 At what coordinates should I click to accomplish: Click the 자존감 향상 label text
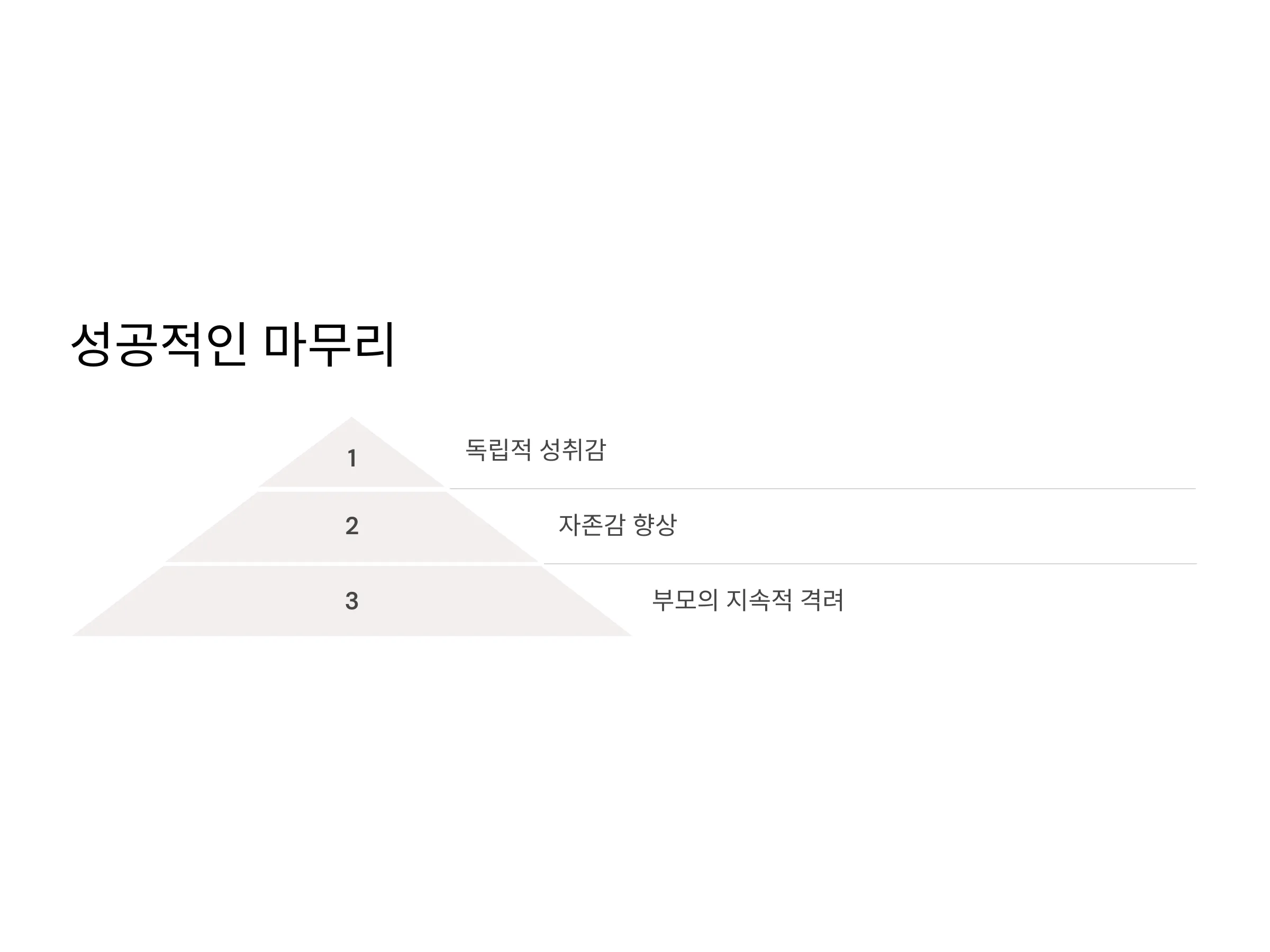(618, 525)
